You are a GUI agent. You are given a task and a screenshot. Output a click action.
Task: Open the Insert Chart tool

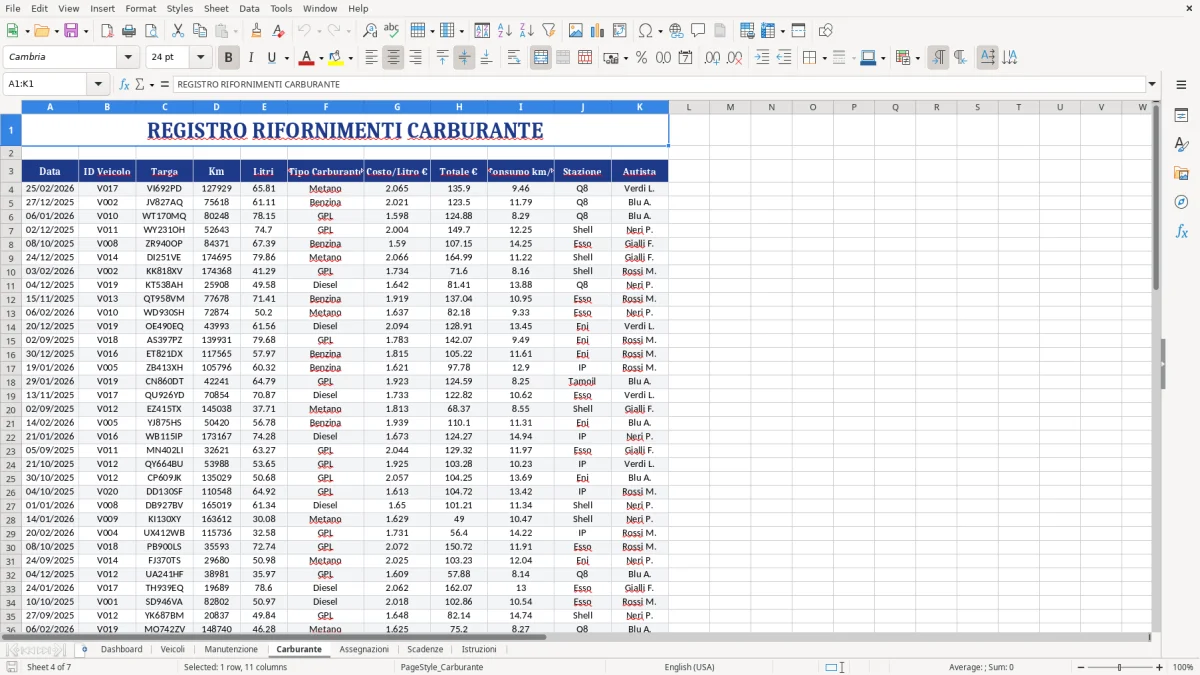point(597,30)
